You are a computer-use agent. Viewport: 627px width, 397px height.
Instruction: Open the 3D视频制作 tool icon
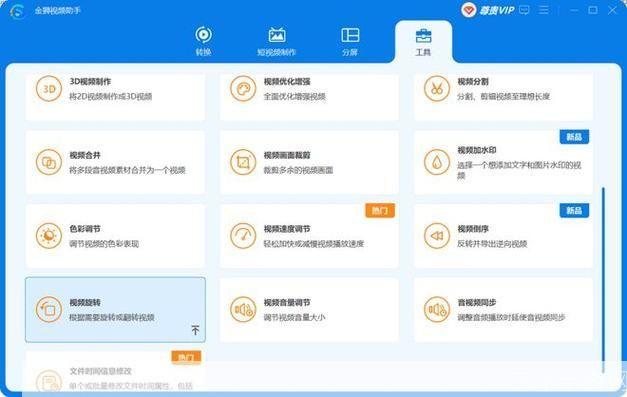click(x=49, y=88)
